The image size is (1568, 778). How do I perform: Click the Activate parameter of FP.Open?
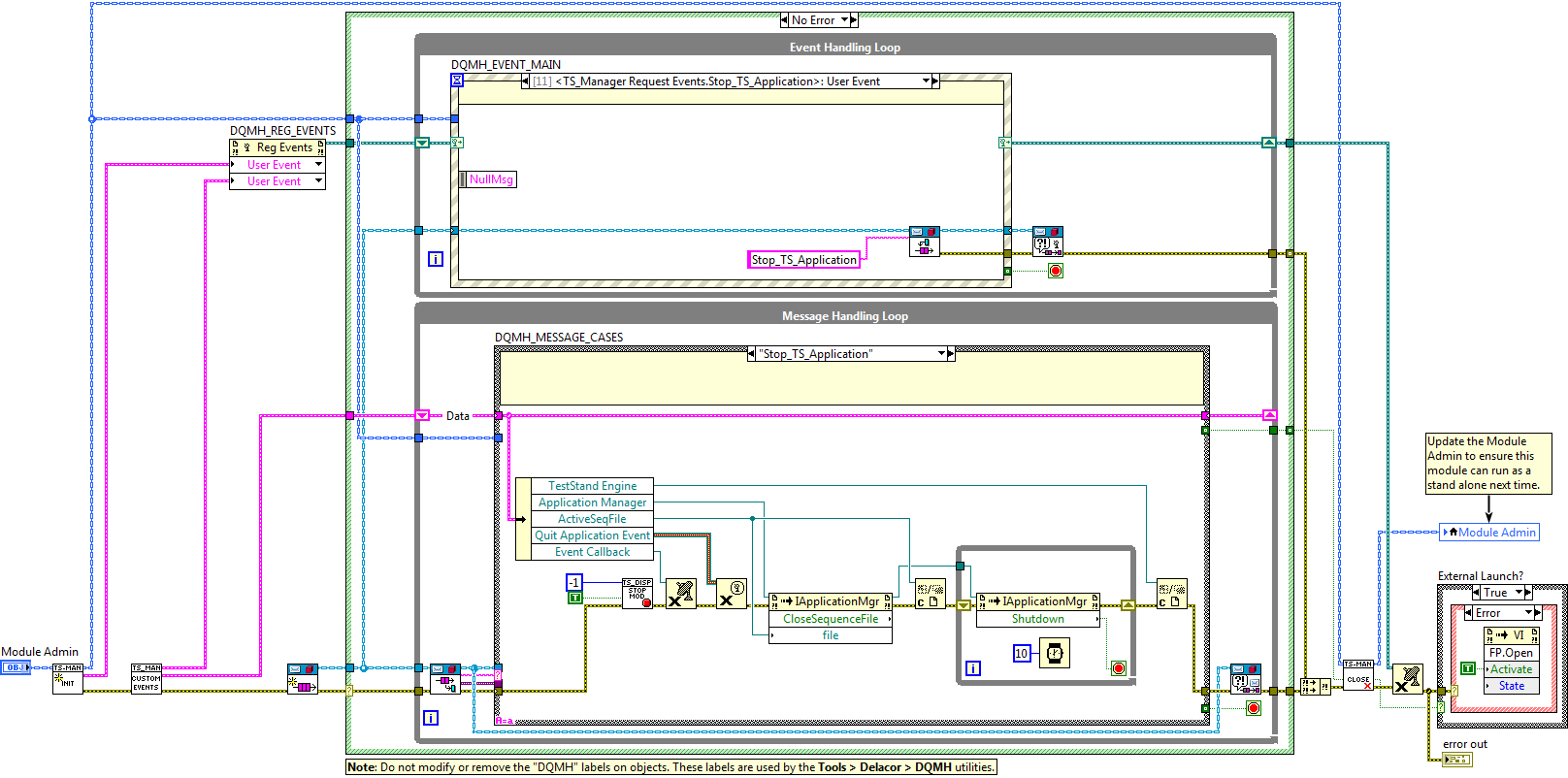1511,669
